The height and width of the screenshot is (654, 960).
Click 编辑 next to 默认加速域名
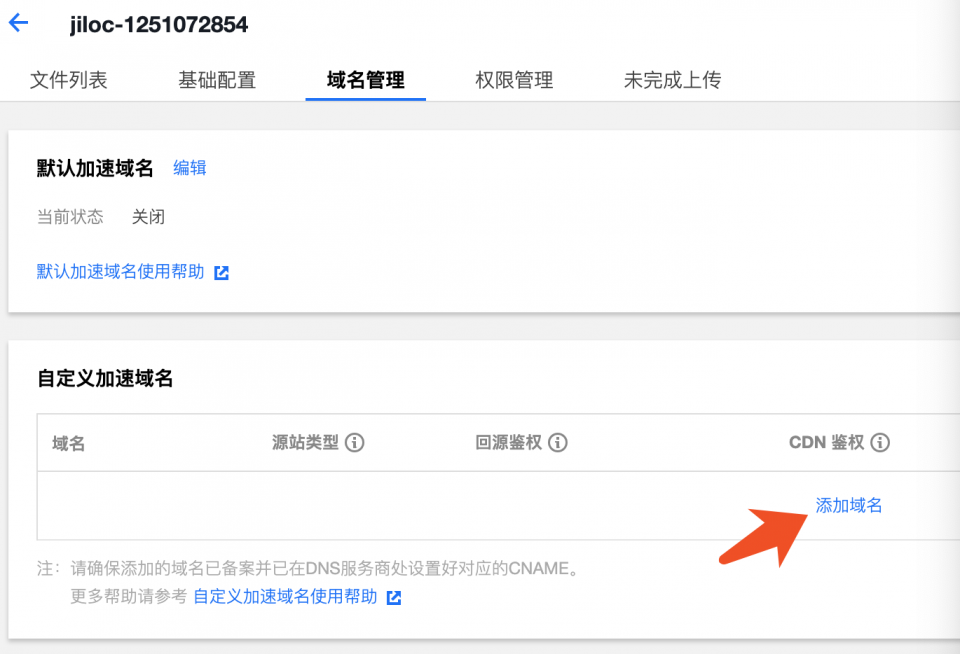pyautogui.click(x=190, y=168)
